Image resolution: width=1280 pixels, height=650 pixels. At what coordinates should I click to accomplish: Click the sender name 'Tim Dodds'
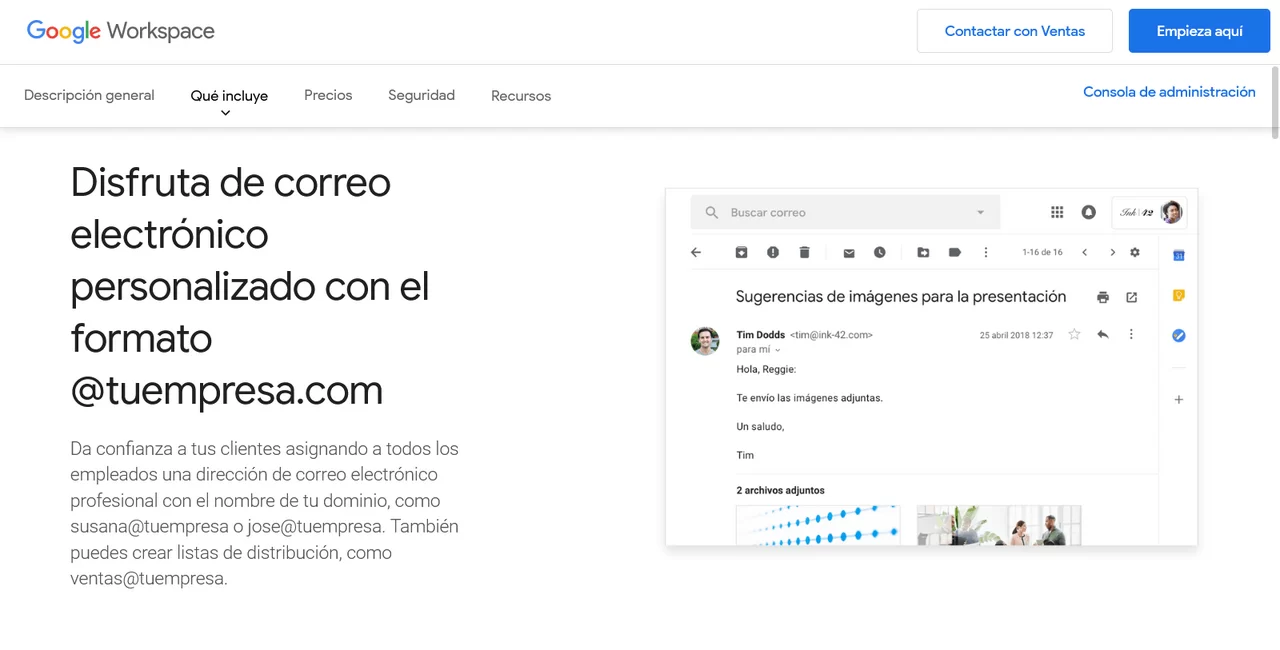click(761, 335)
